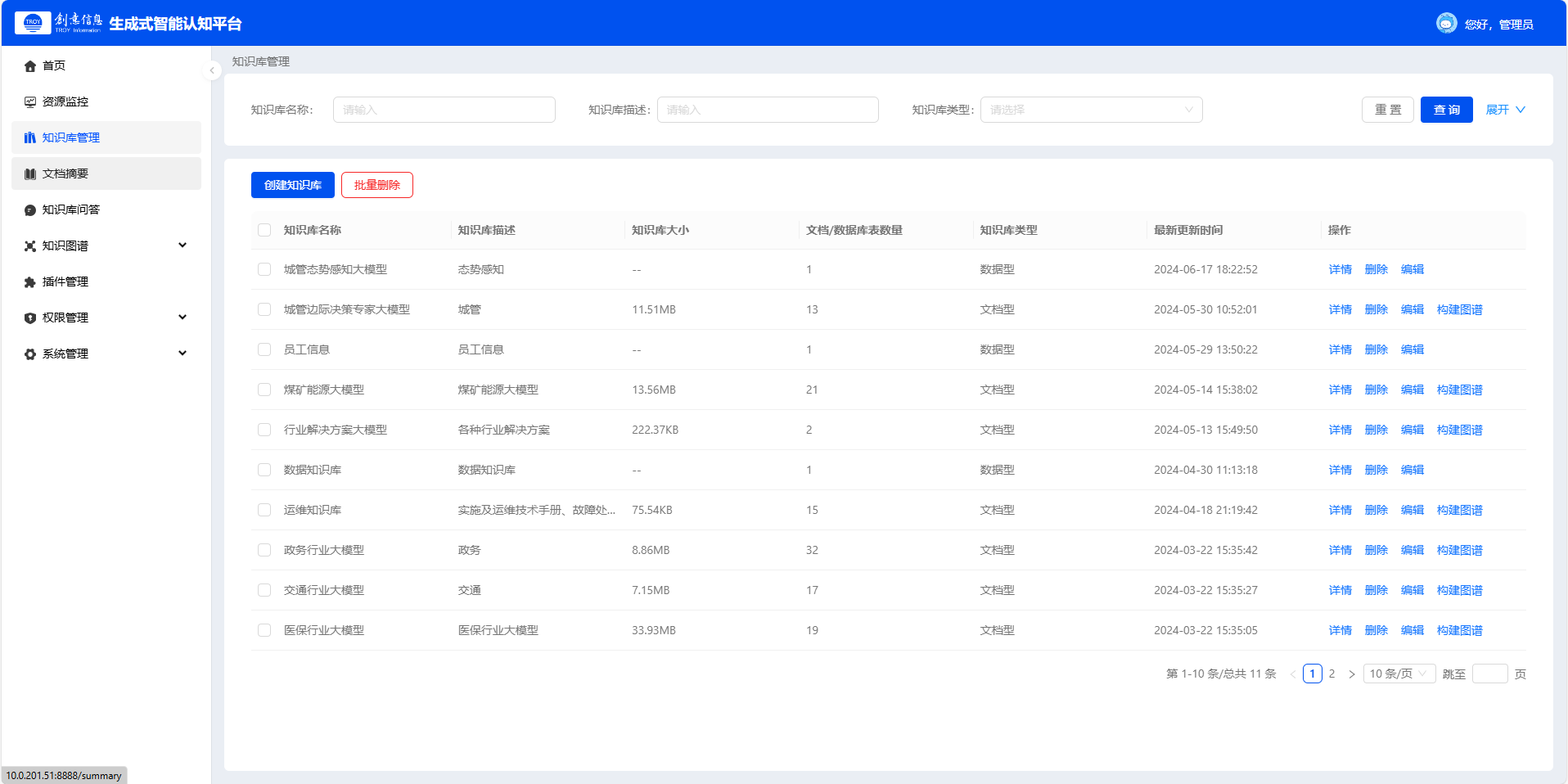This screenshot has height=784, width=1568.
Task: Click 构建图谱 for 交通行业大模型 row
Action: point(1460,590)
